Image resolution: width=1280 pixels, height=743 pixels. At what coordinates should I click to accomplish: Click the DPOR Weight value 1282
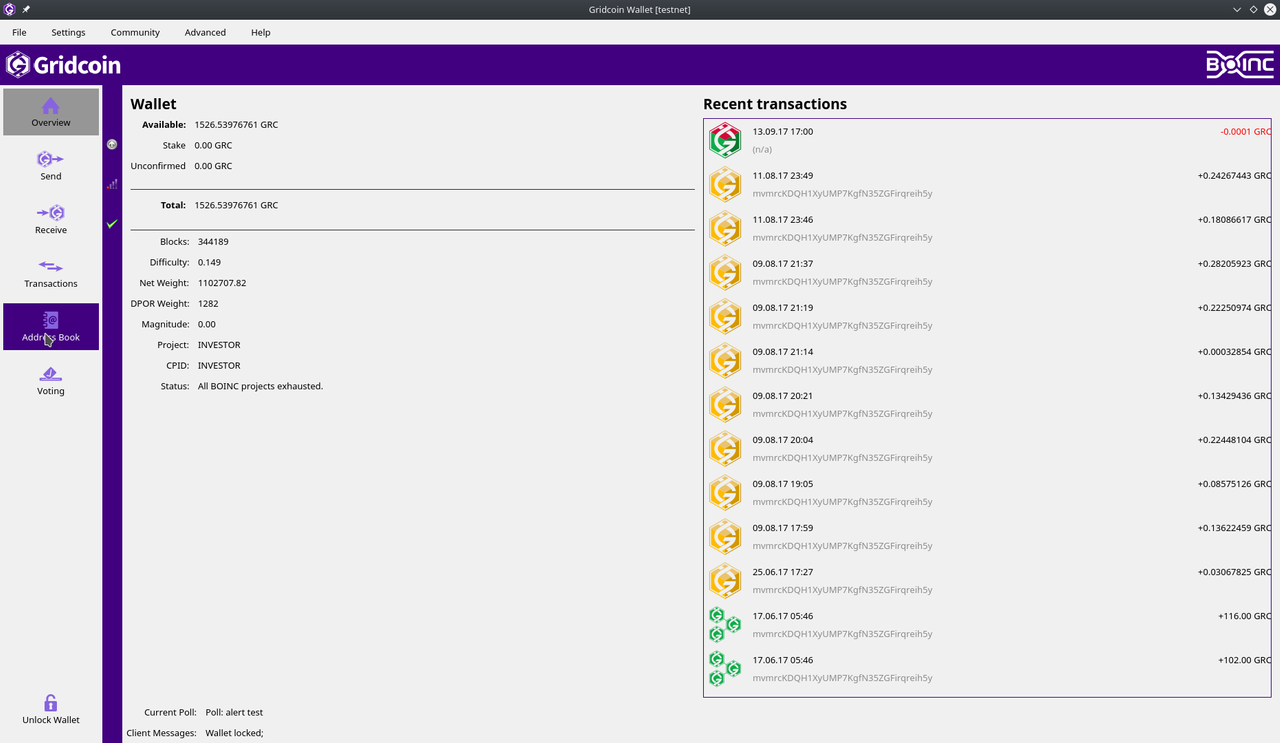pos(208,304)
